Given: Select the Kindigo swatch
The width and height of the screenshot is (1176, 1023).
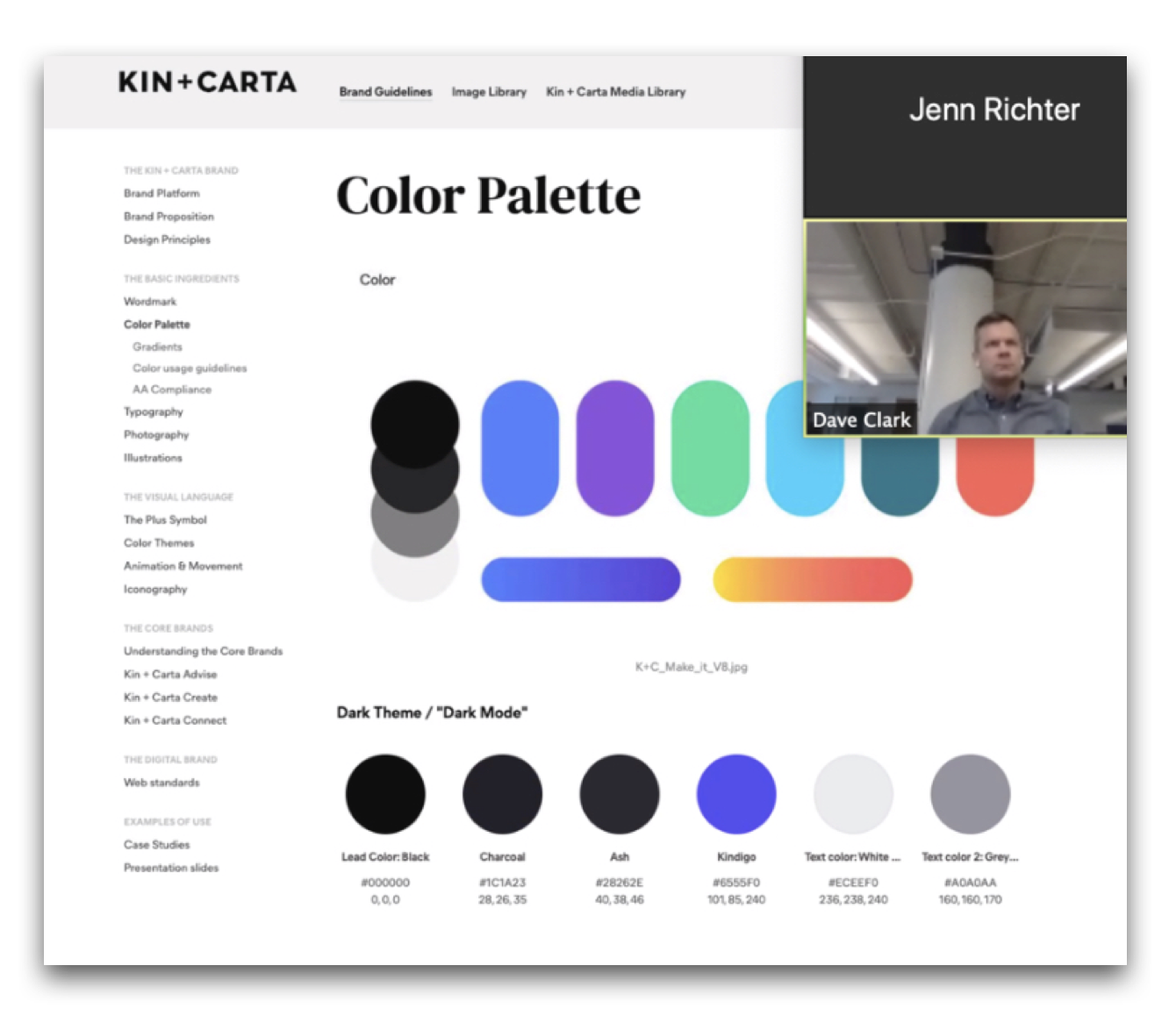Looking at the screenshot, I should [x=736, y=794].
